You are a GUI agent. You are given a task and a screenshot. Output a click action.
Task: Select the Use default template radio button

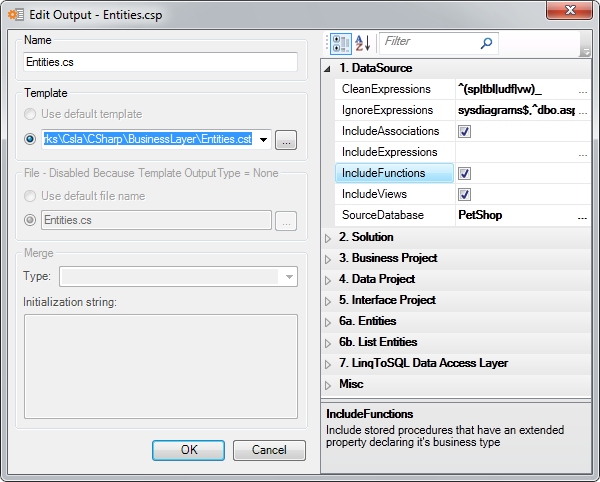click(x=30, y=114)
